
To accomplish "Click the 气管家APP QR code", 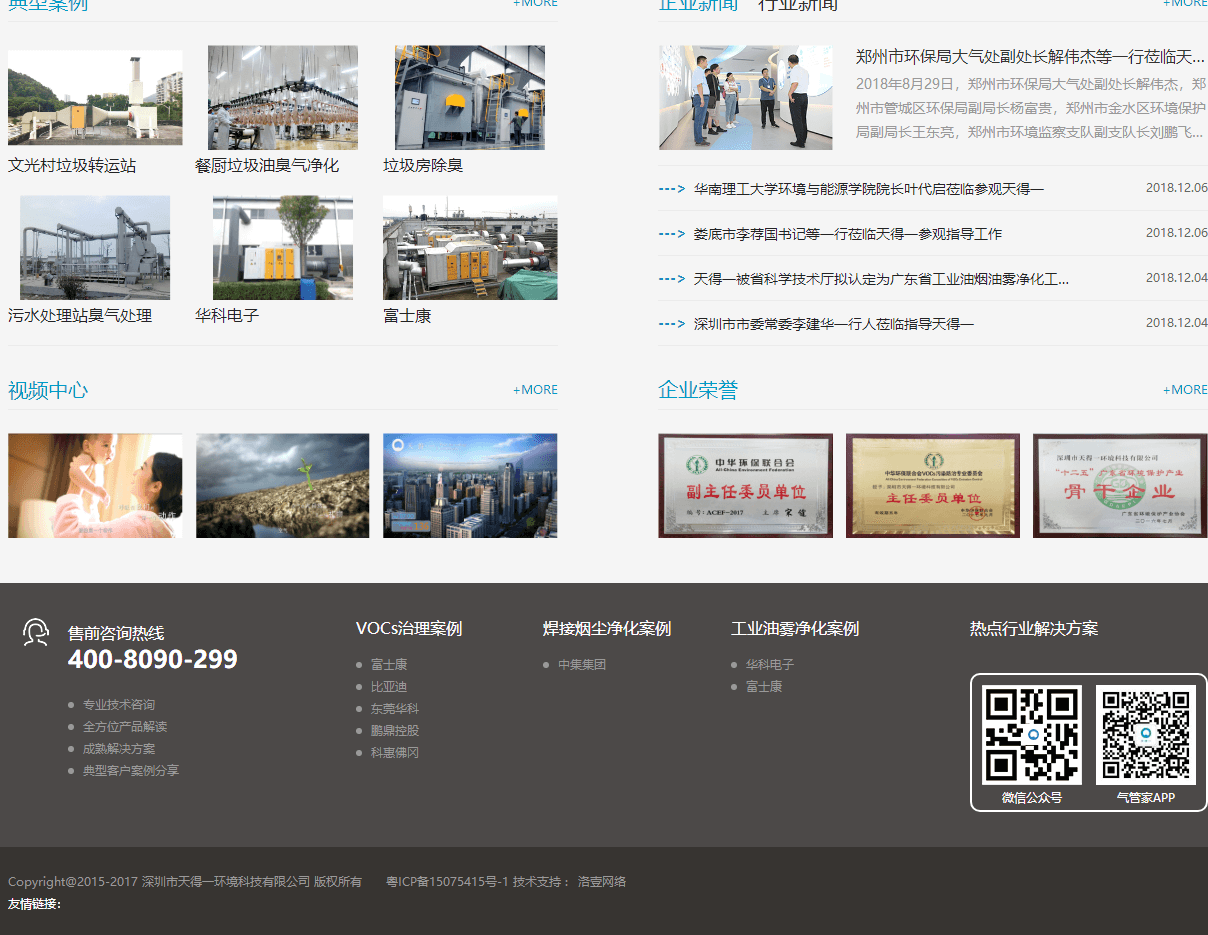I will pyautogui.click(x=1145, y=733).
